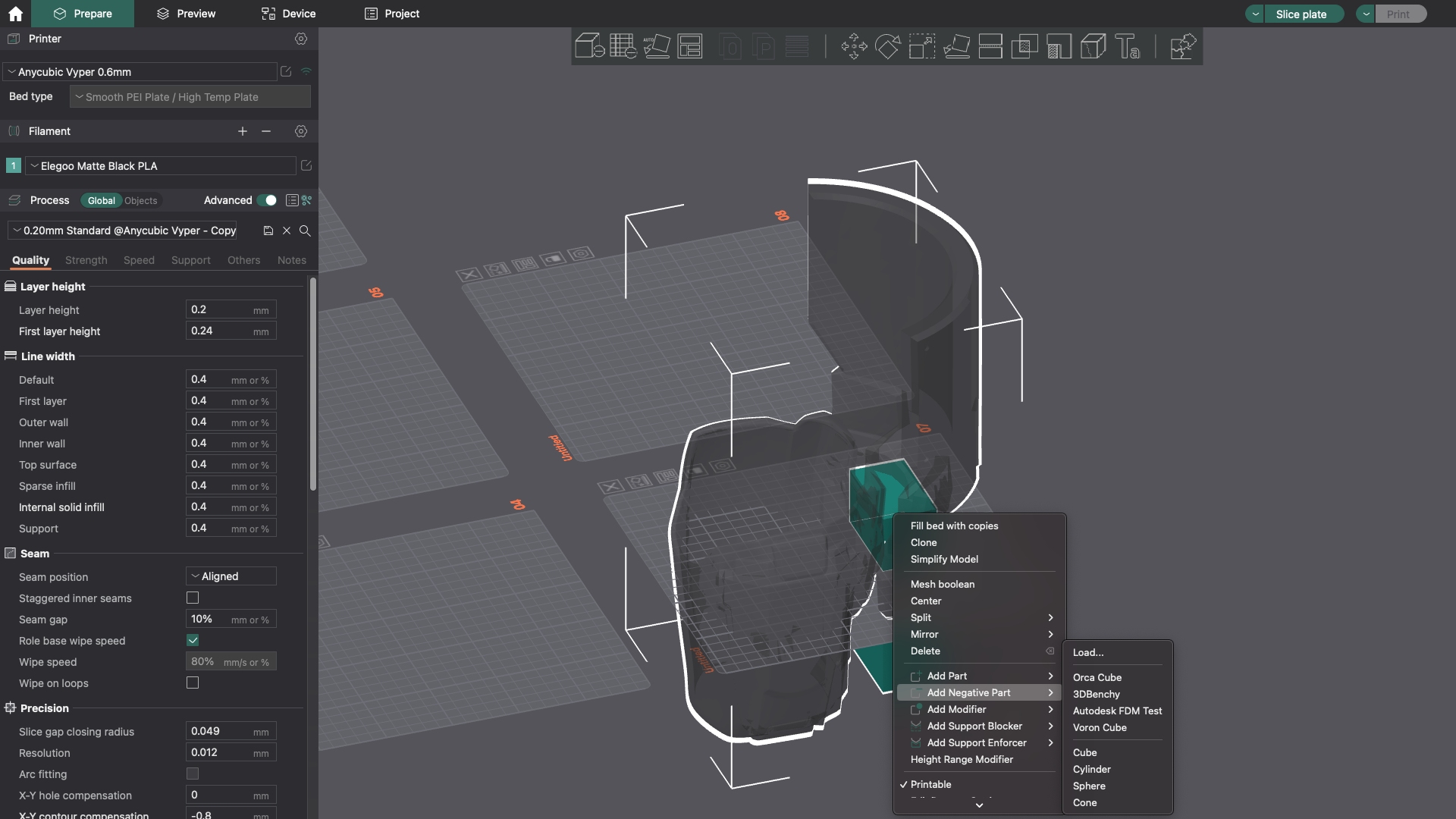The image size is (1456, 819).
Task: Choose Cylinder from the submenu
Action: tap(1091, 769)
